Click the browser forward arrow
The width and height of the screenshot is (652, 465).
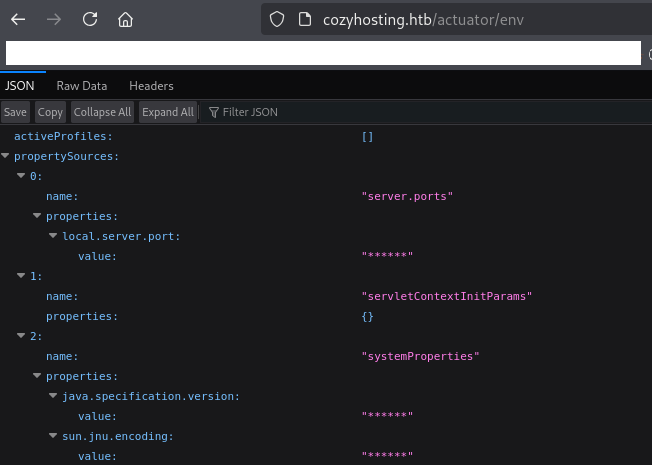(x=54, y=19)
